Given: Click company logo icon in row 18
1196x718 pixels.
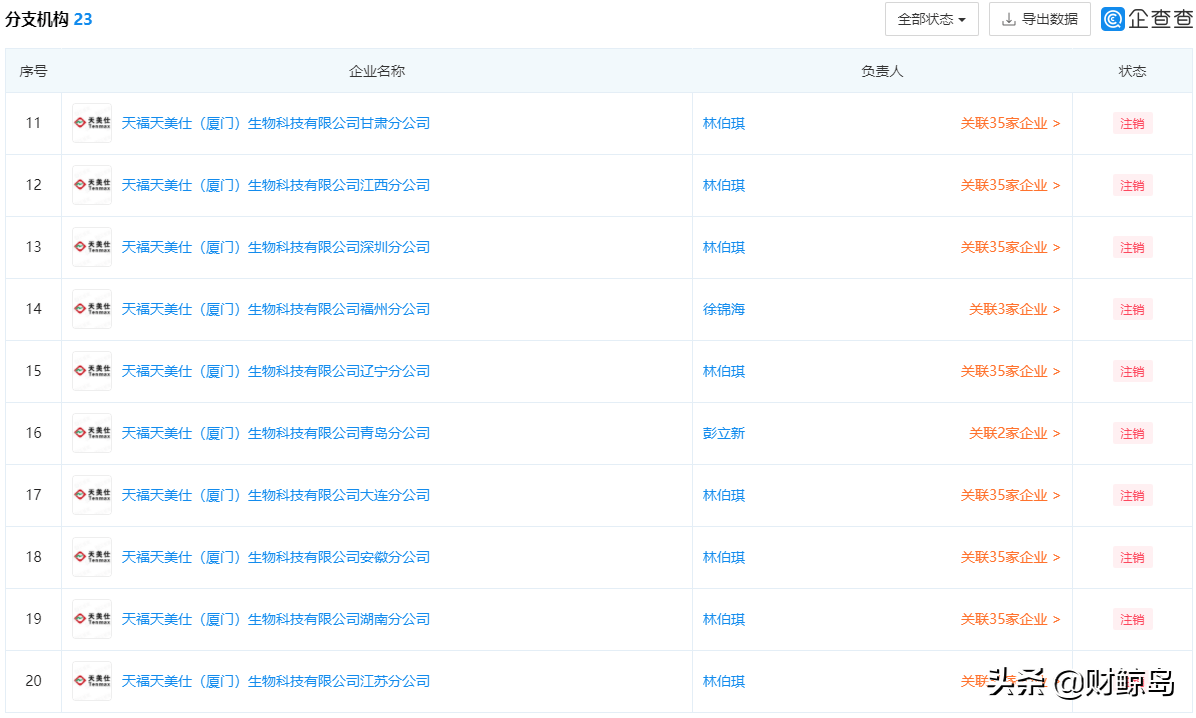Looking at the screenshot, I should (92, 557).
